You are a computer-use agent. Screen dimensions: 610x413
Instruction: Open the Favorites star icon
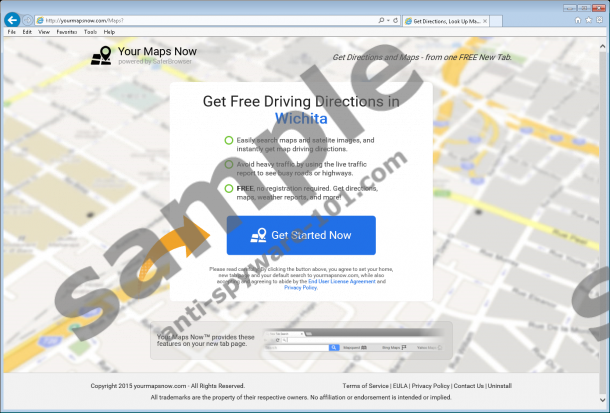586,20
